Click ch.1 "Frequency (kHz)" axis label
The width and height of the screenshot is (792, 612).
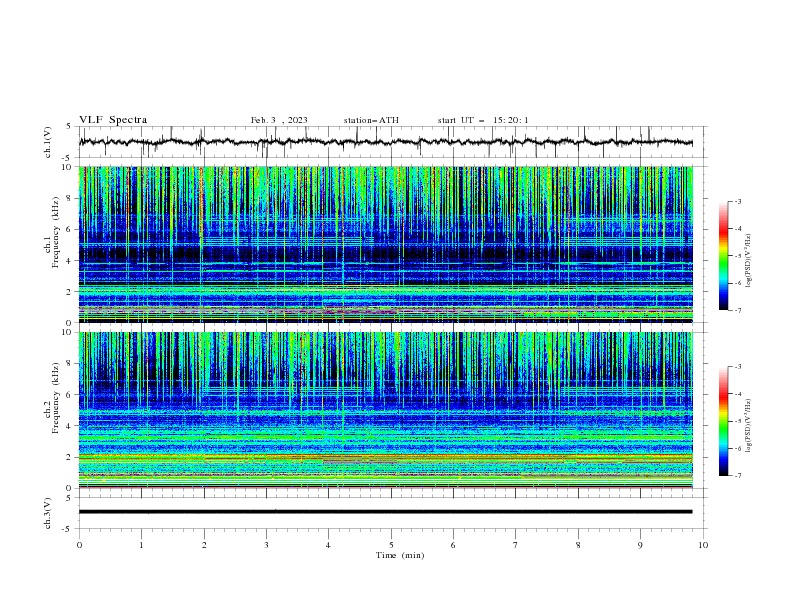pos(56,232)
